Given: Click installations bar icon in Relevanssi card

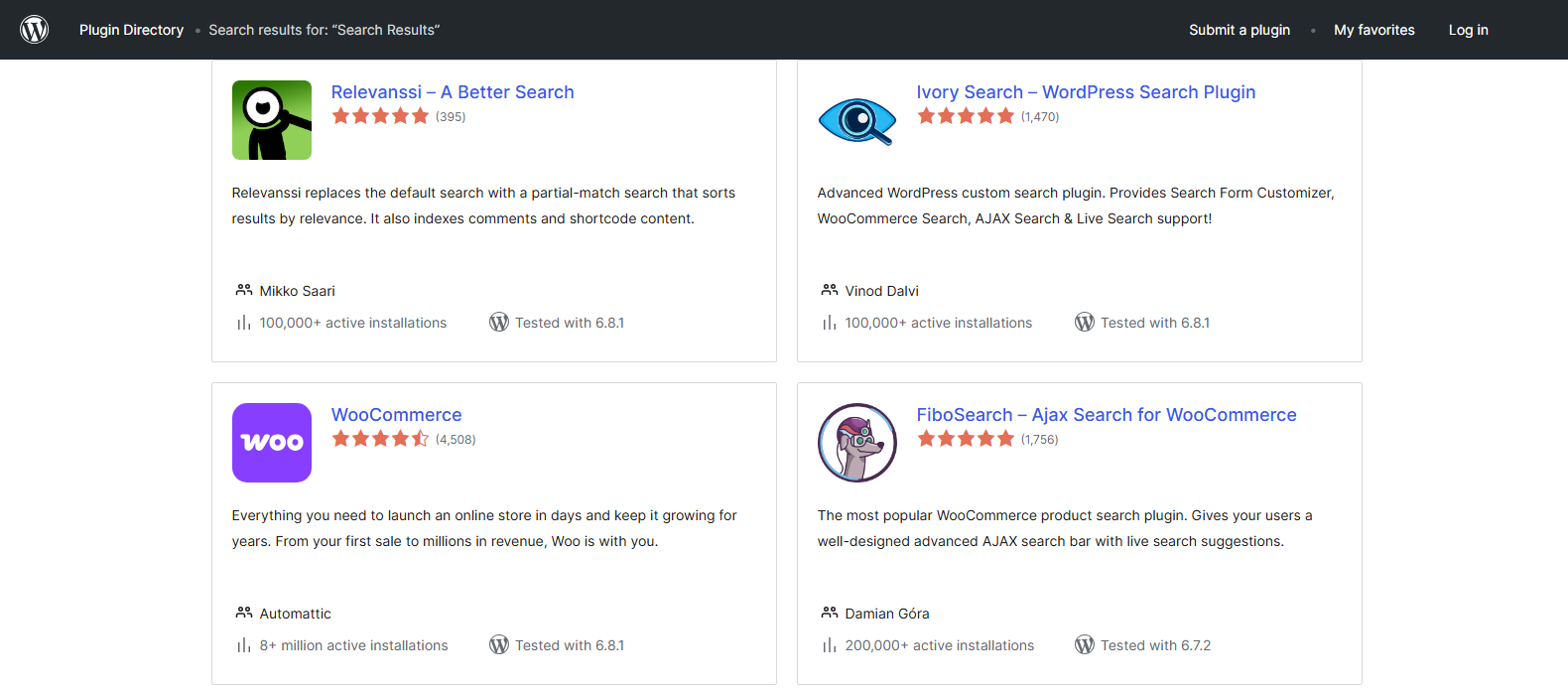Looking at the screenshot, I should tap(244, 323).
